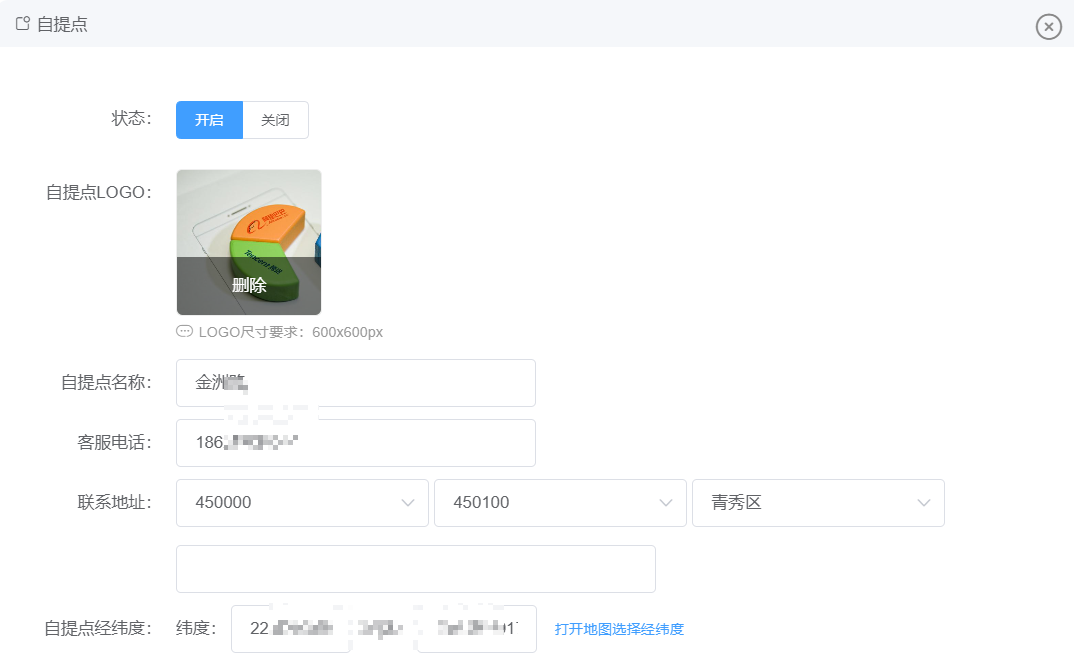Image resolution: width=1074 pixels, height=667 pixels.
Task: Click the LOGO size hint comment icon
Action: pos(184,331)
